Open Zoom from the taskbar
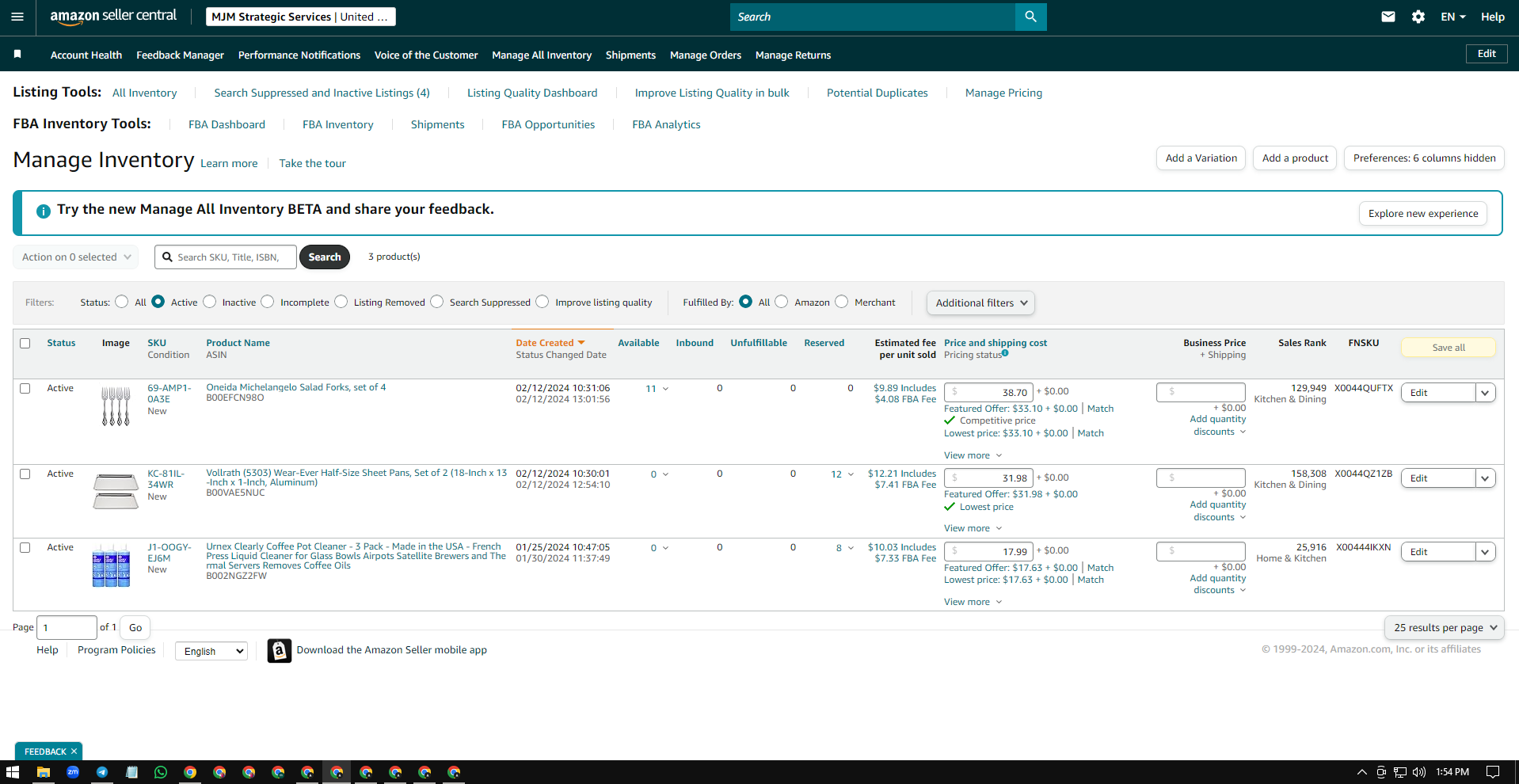The height and width of the screenshot is (784, 1519). 73,772
